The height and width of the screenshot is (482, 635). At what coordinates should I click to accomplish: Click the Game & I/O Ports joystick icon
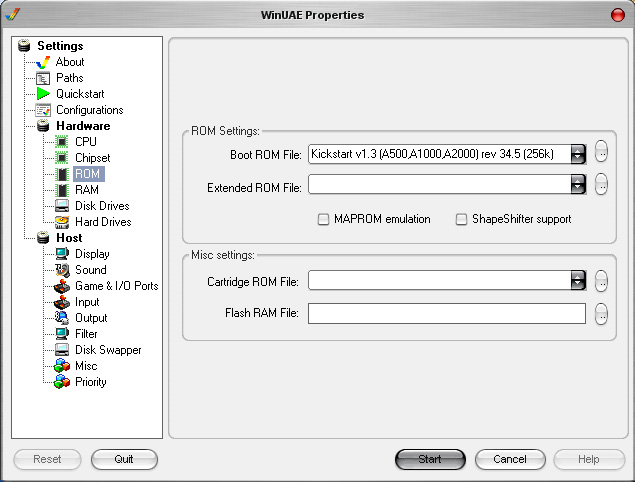62,286
